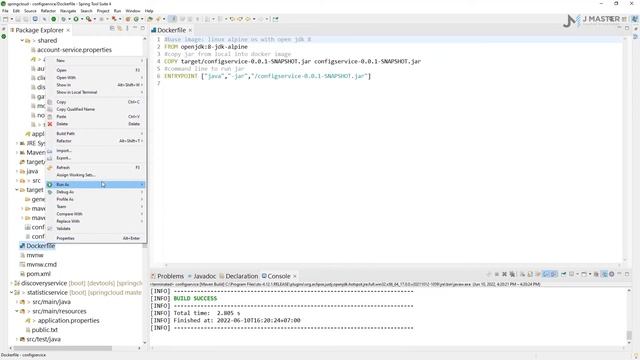The image size is (640, 360).
Task: Click the New file toolbar icon
Action: [5, 19]
